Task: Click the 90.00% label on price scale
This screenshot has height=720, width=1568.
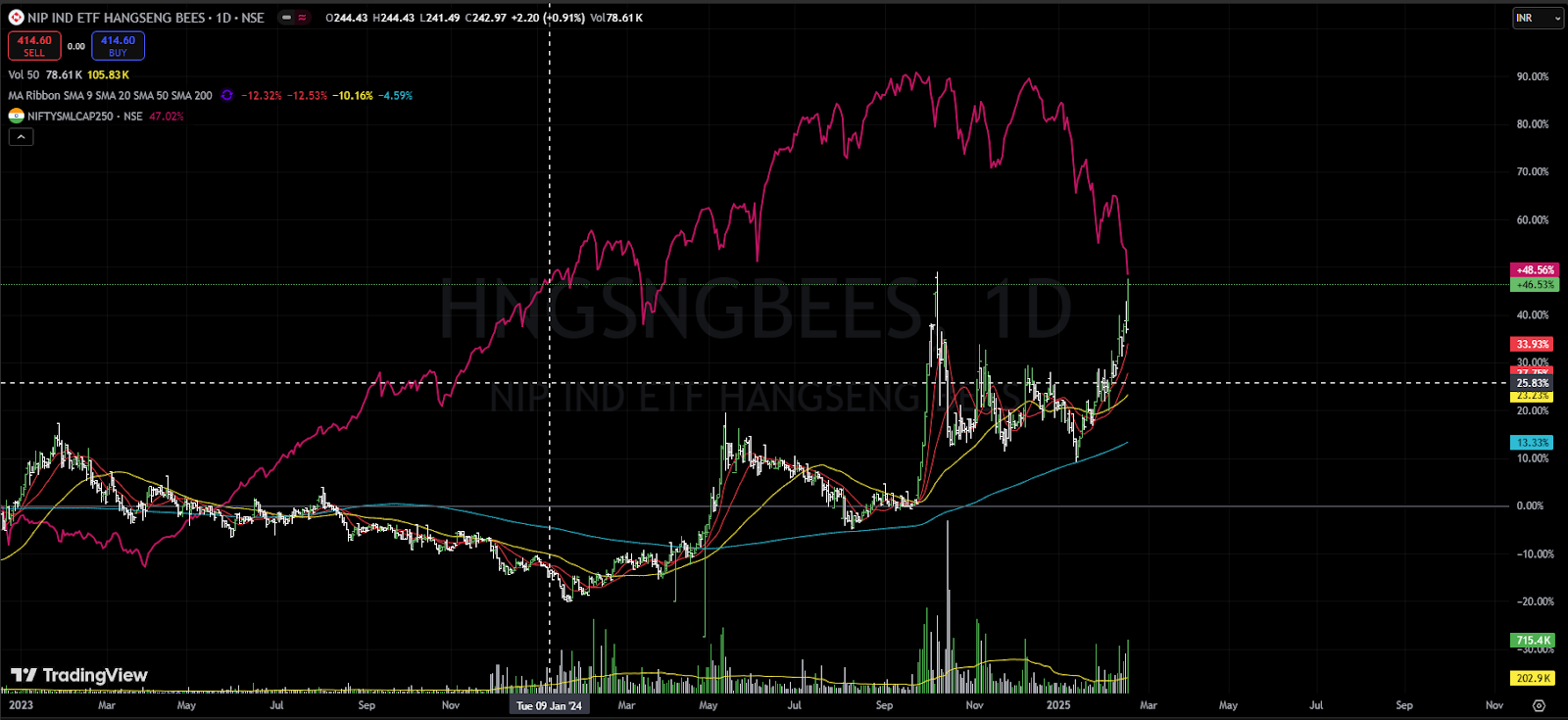Action: (x=1533, y=76)
